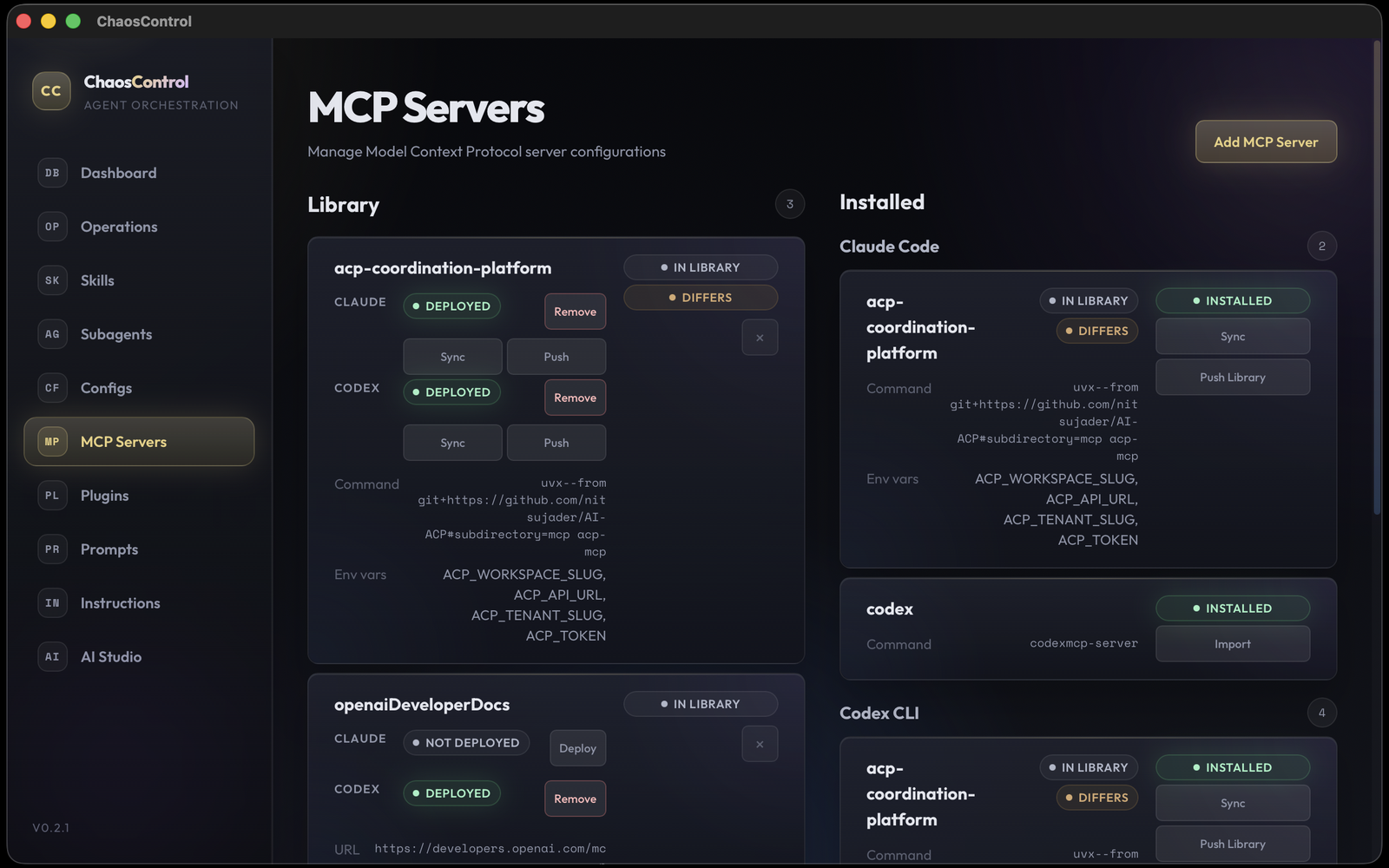Click the Codex CLI count badge showing 4
This screenshot has height=868, width=1389.
(x=1322, y=713)
